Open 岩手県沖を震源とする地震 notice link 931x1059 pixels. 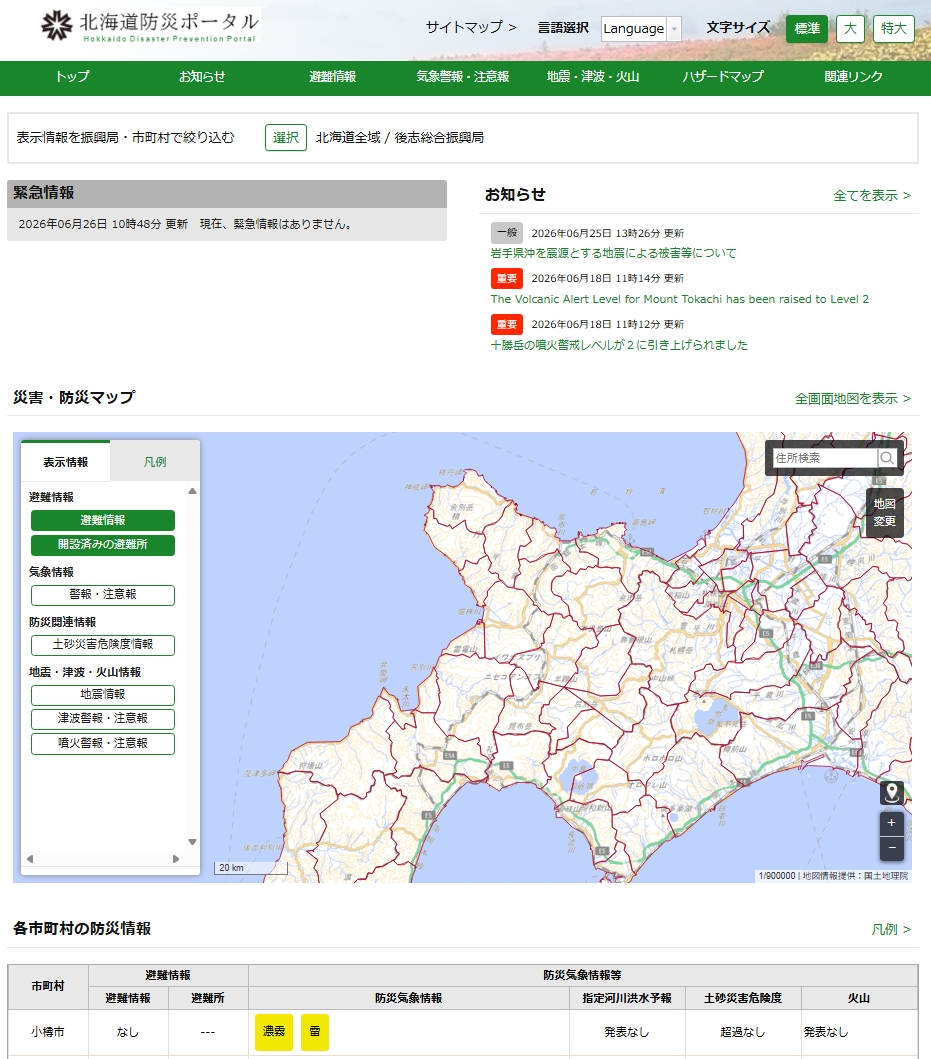tap(613, 253)
